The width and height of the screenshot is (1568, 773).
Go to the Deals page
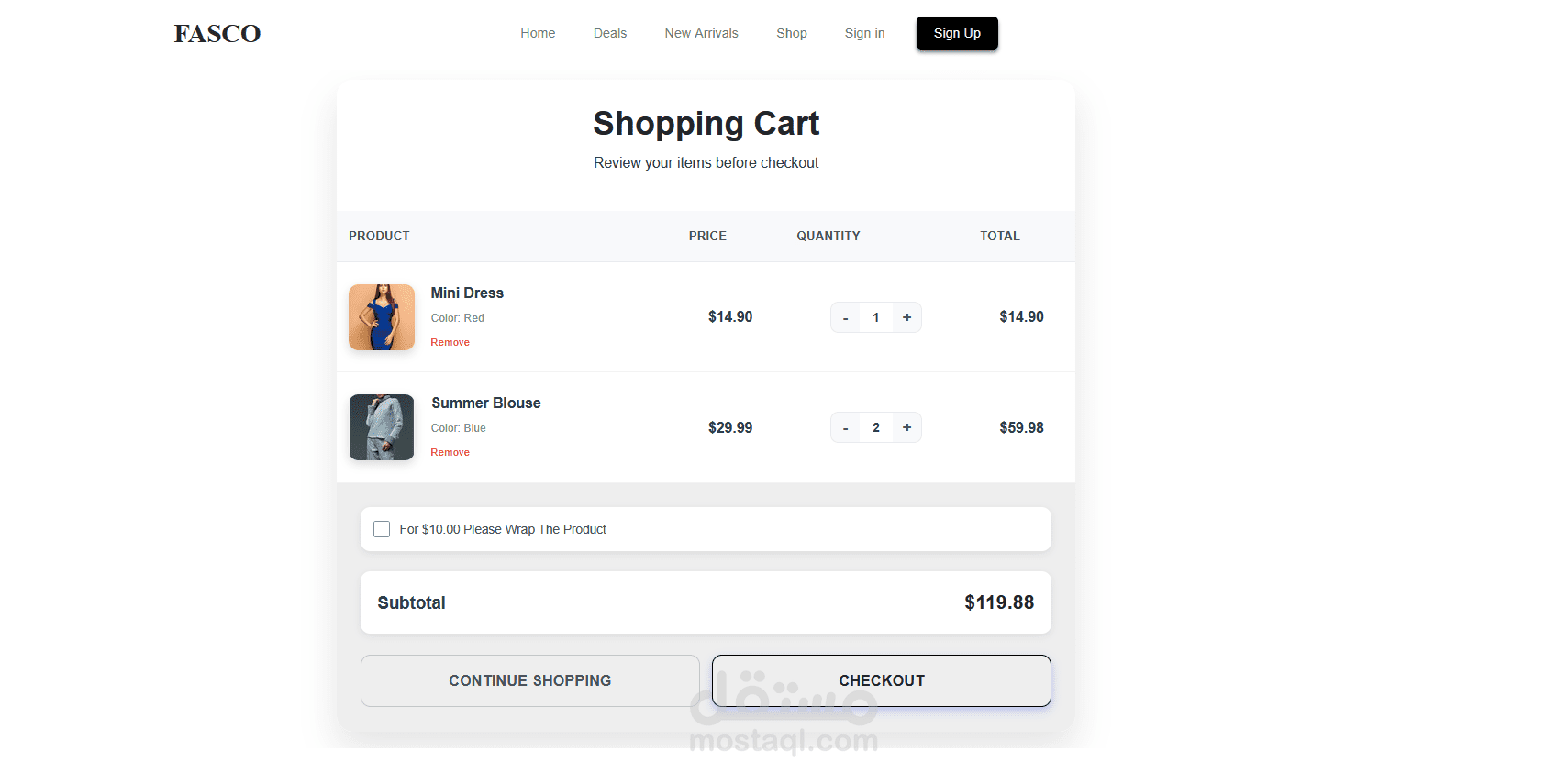tap(610, 34)
